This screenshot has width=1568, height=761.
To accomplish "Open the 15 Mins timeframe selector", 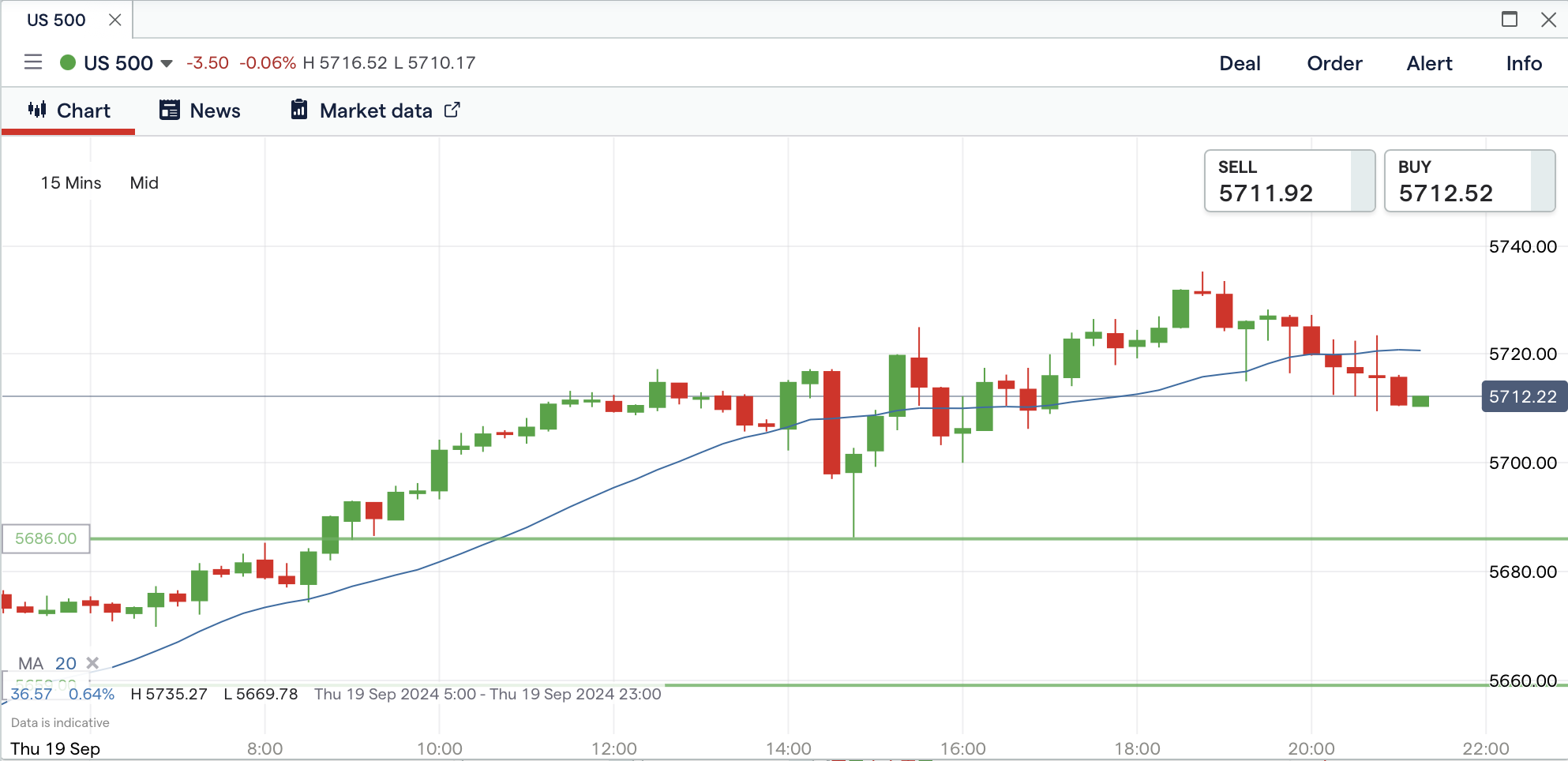I will pos(71,183).
